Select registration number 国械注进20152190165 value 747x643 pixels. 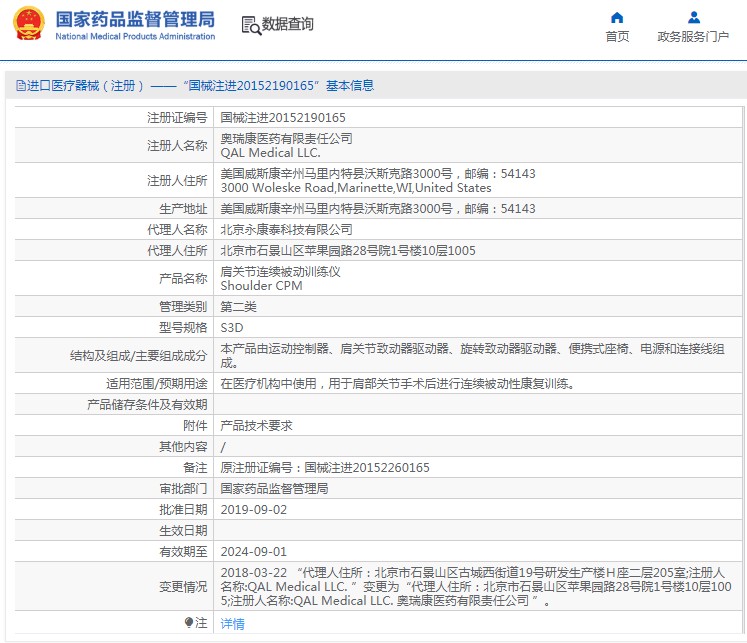[283, 118]
